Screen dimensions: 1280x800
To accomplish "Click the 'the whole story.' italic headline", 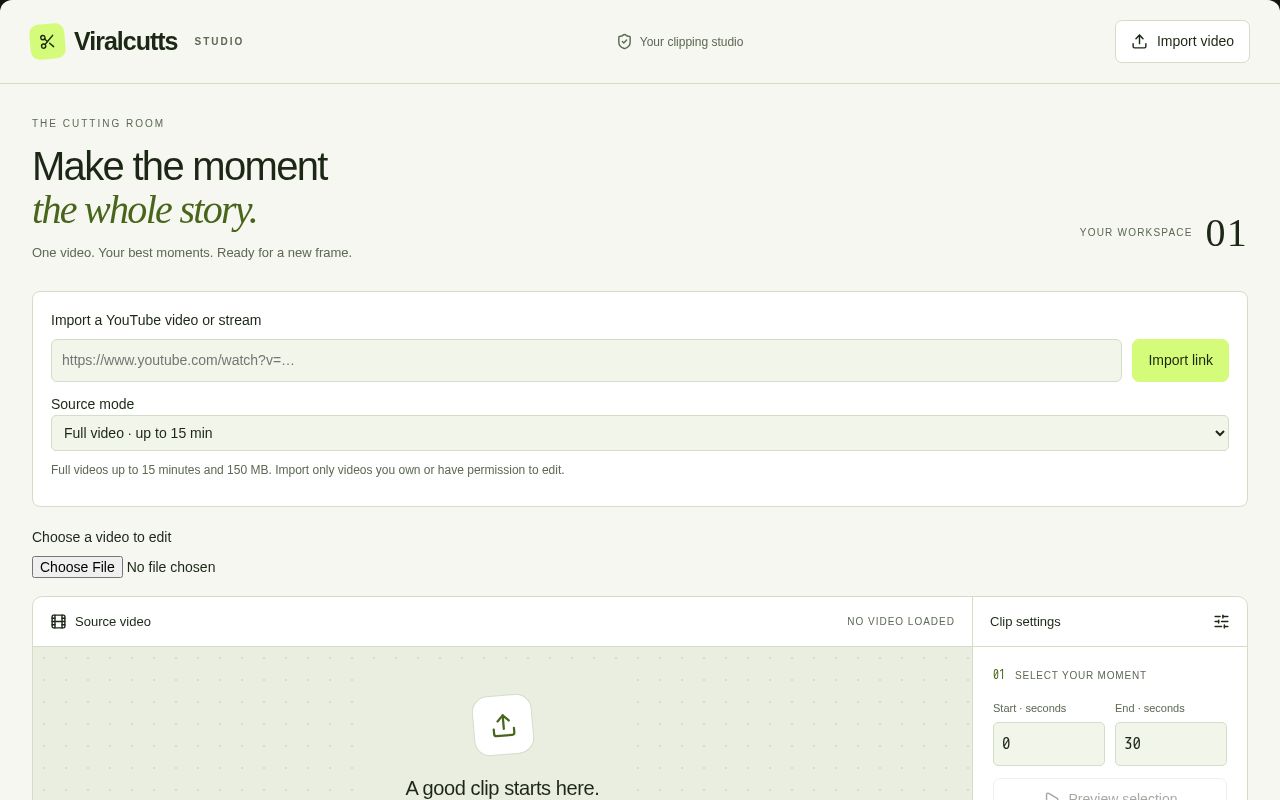I will [145, 210].
